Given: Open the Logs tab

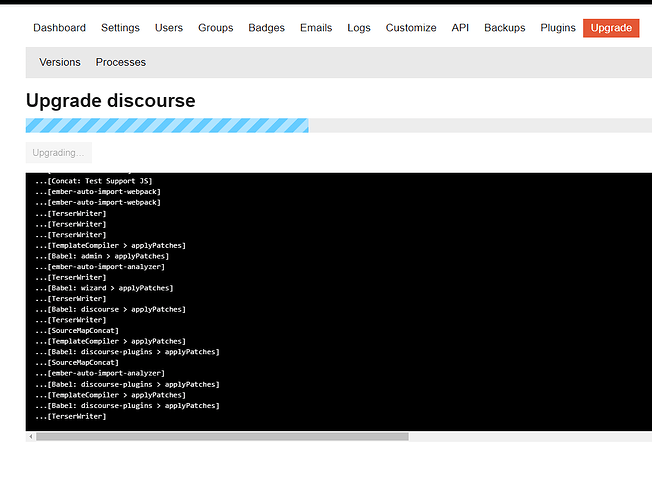Looking at the screenshot, I should click(x=359, y=28).
